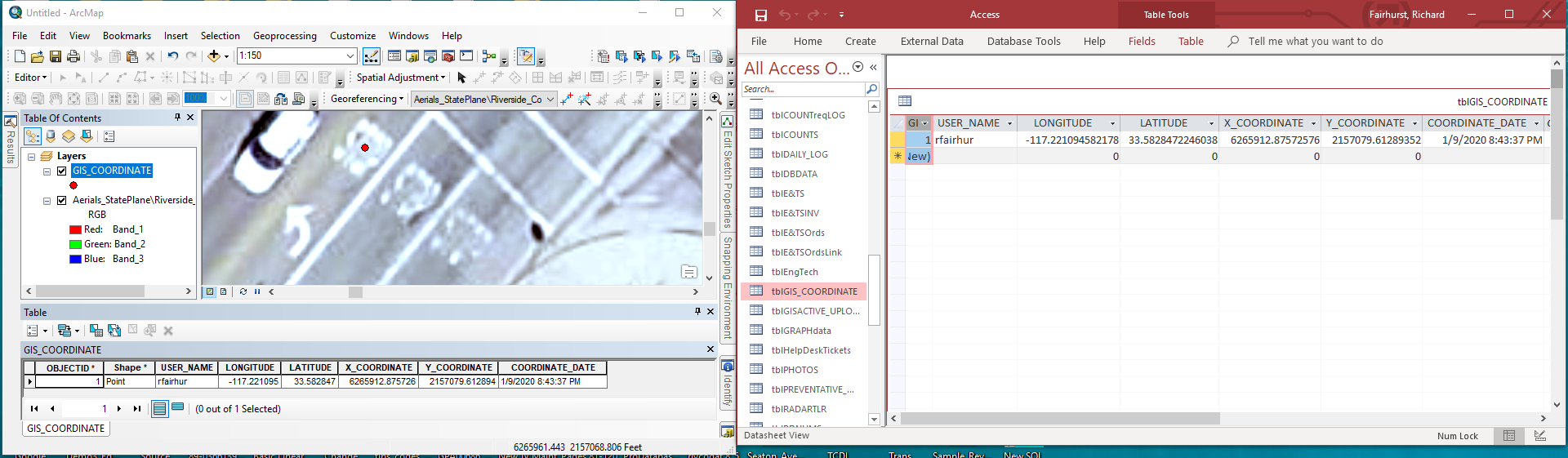Click the New map document icon in ArcMap

[20, 56]
